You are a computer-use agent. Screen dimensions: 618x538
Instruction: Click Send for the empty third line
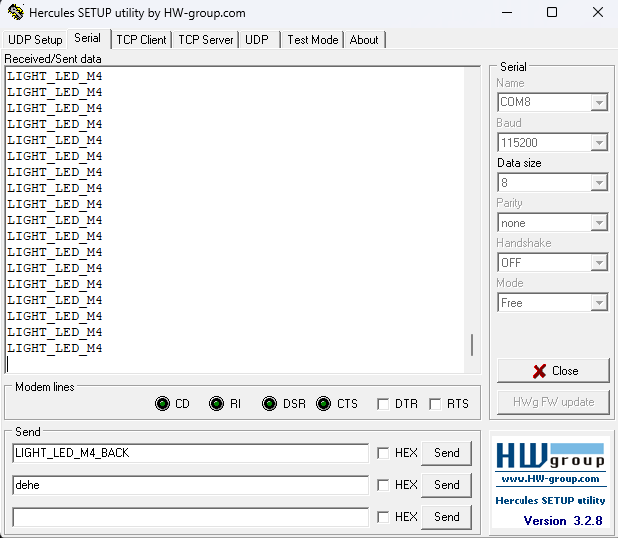click(x=447, y=517)
